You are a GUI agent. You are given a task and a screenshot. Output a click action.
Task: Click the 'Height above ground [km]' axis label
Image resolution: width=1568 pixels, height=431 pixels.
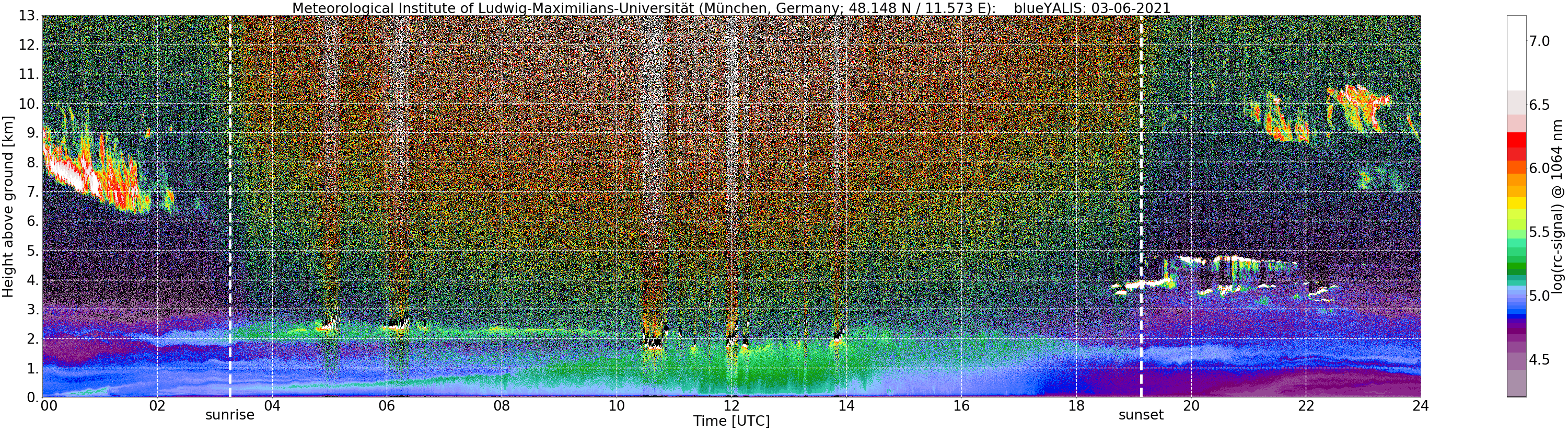point(8,206)
